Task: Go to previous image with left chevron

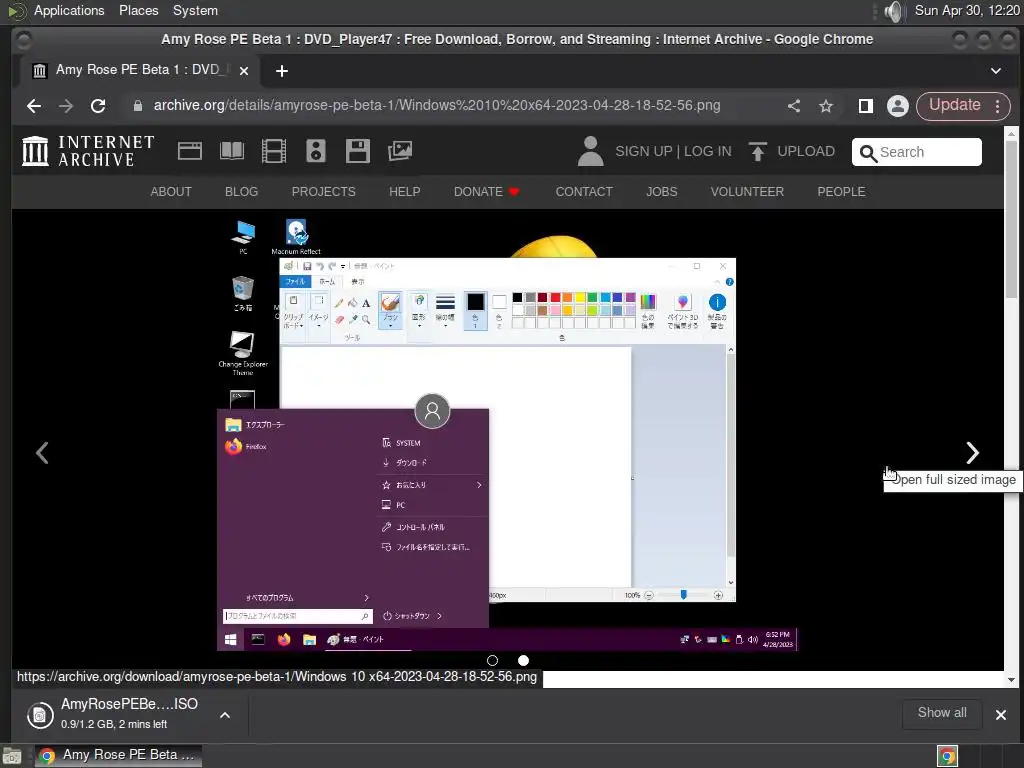Action: (42, 453)
